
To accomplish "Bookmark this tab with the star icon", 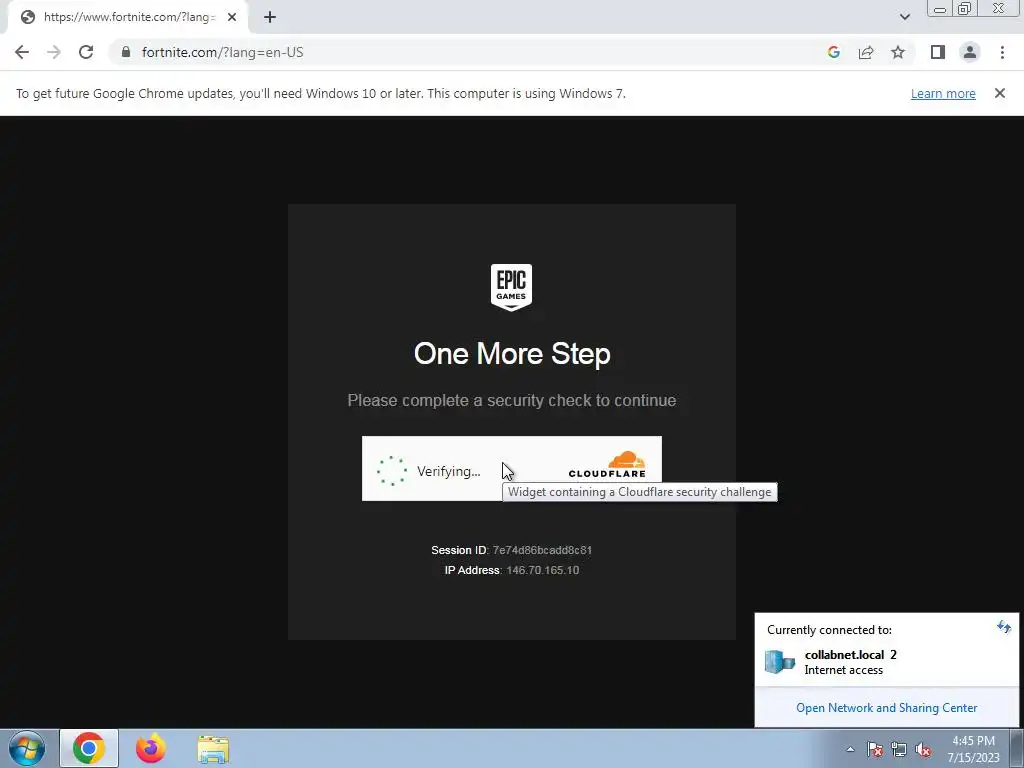I will pos(898,52).
